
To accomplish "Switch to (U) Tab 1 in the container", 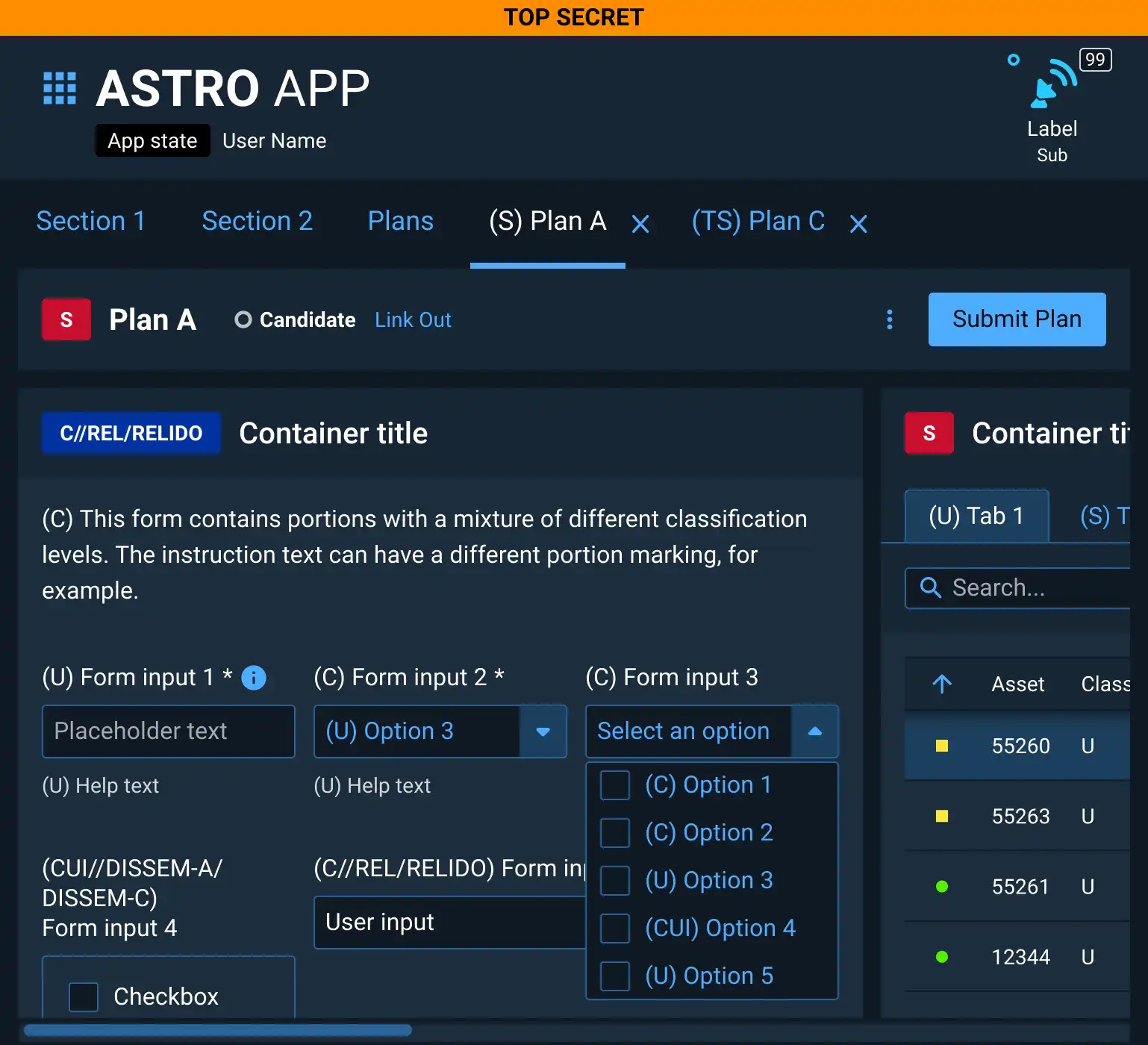I will tap(976, 516).
